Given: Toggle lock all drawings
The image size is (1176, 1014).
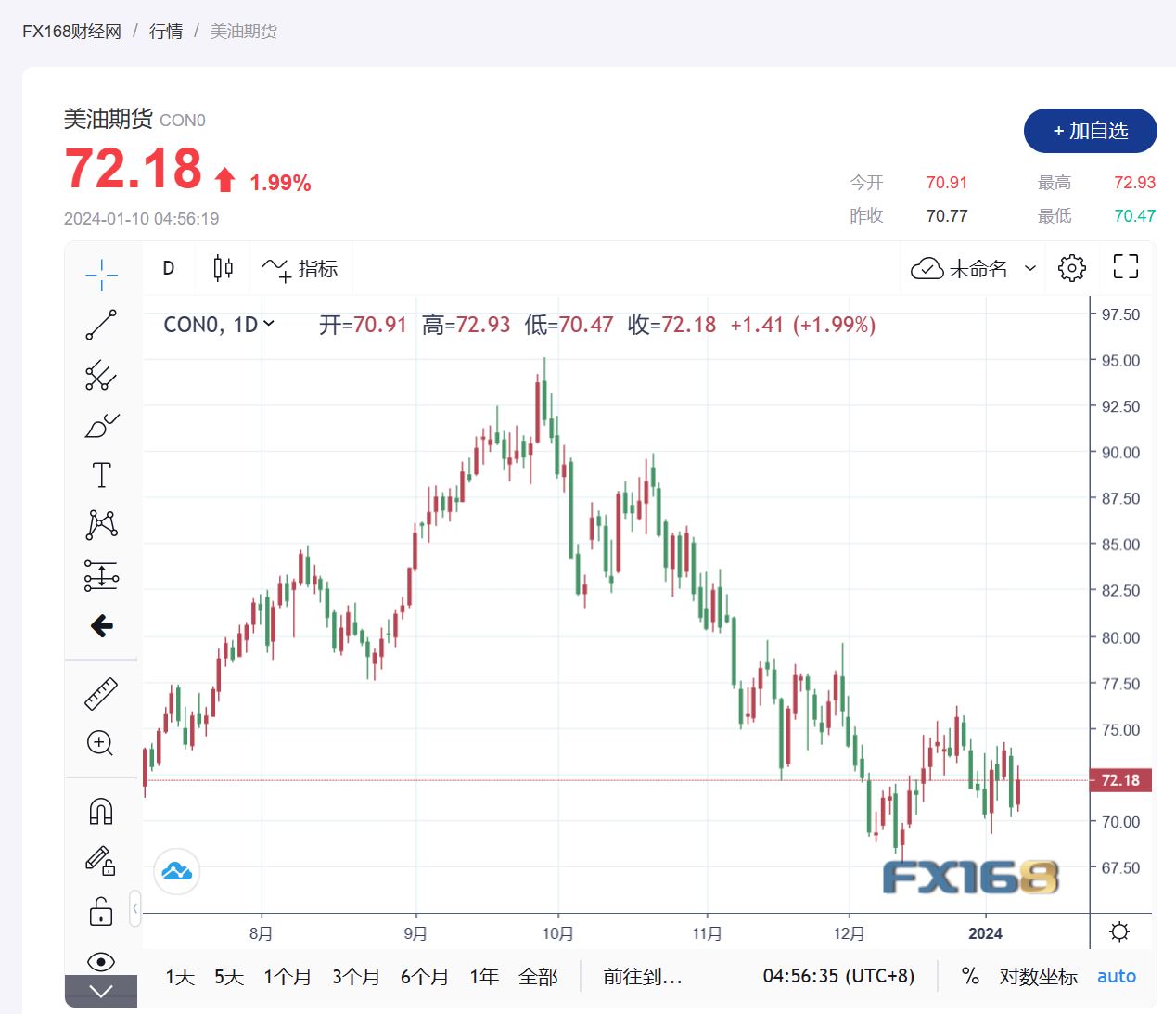Looking at the screenshot, I should pyautogui.click(x=101, y=911).
